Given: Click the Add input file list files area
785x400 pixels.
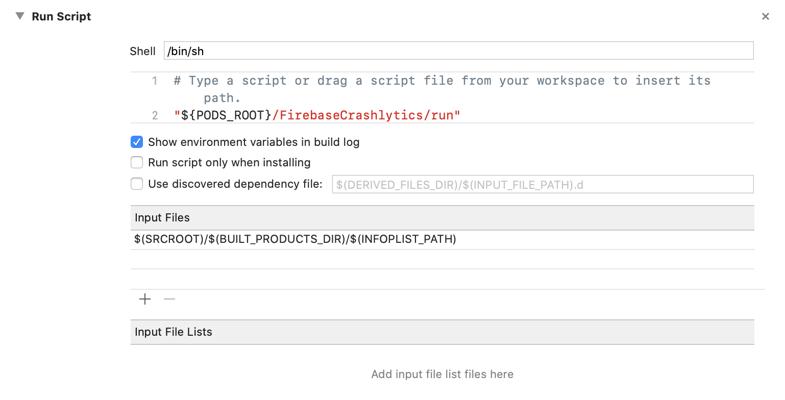Looking at the screenshot, I should click(x=442, y=374).
